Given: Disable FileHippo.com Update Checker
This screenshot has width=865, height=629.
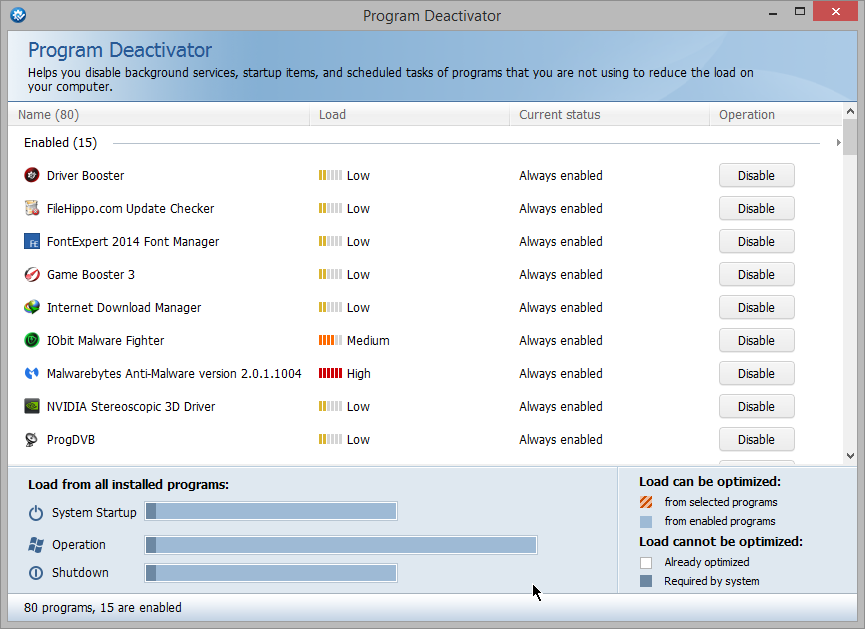Looking at the screenshot, I should pos(756,209).
